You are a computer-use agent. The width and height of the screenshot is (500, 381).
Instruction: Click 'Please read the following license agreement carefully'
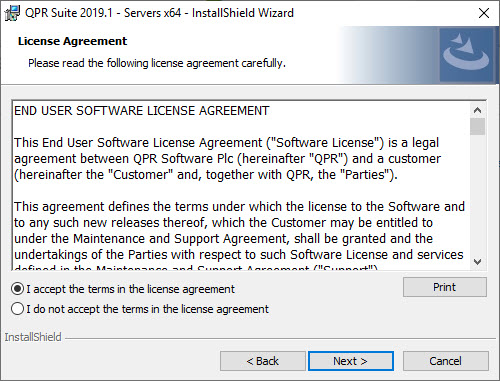point(157,63)
